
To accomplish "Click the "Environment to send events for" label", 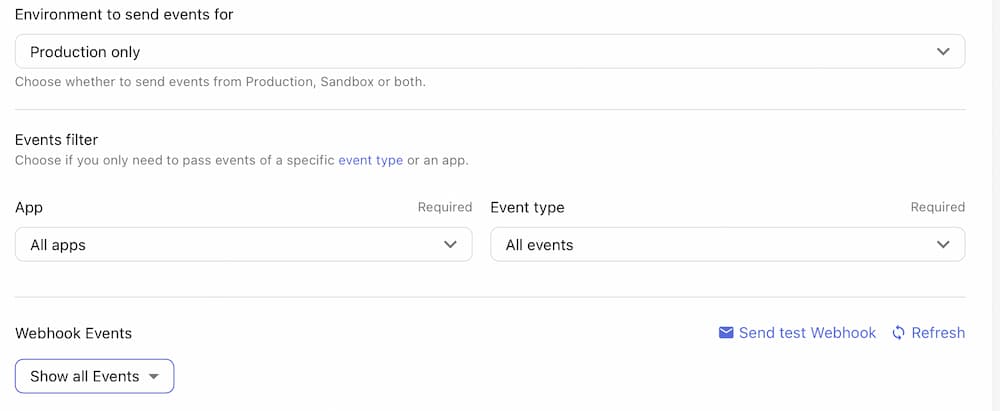I will coord(124,15).
